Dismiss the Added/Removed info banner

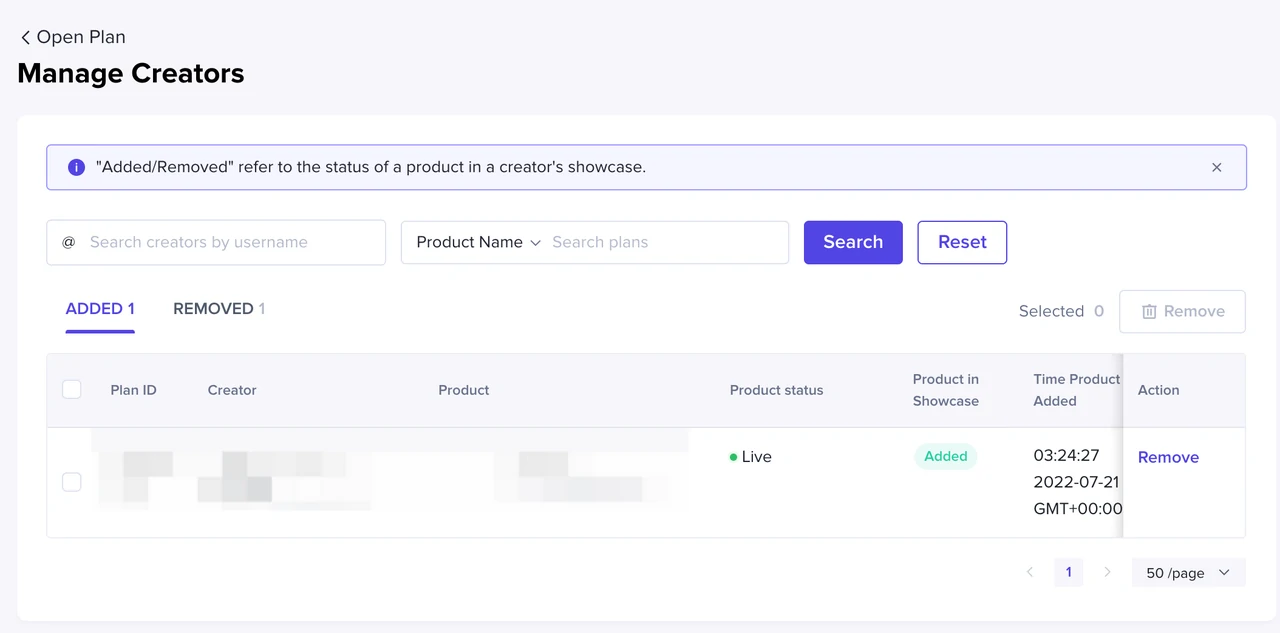click(x=1216, y=168)
